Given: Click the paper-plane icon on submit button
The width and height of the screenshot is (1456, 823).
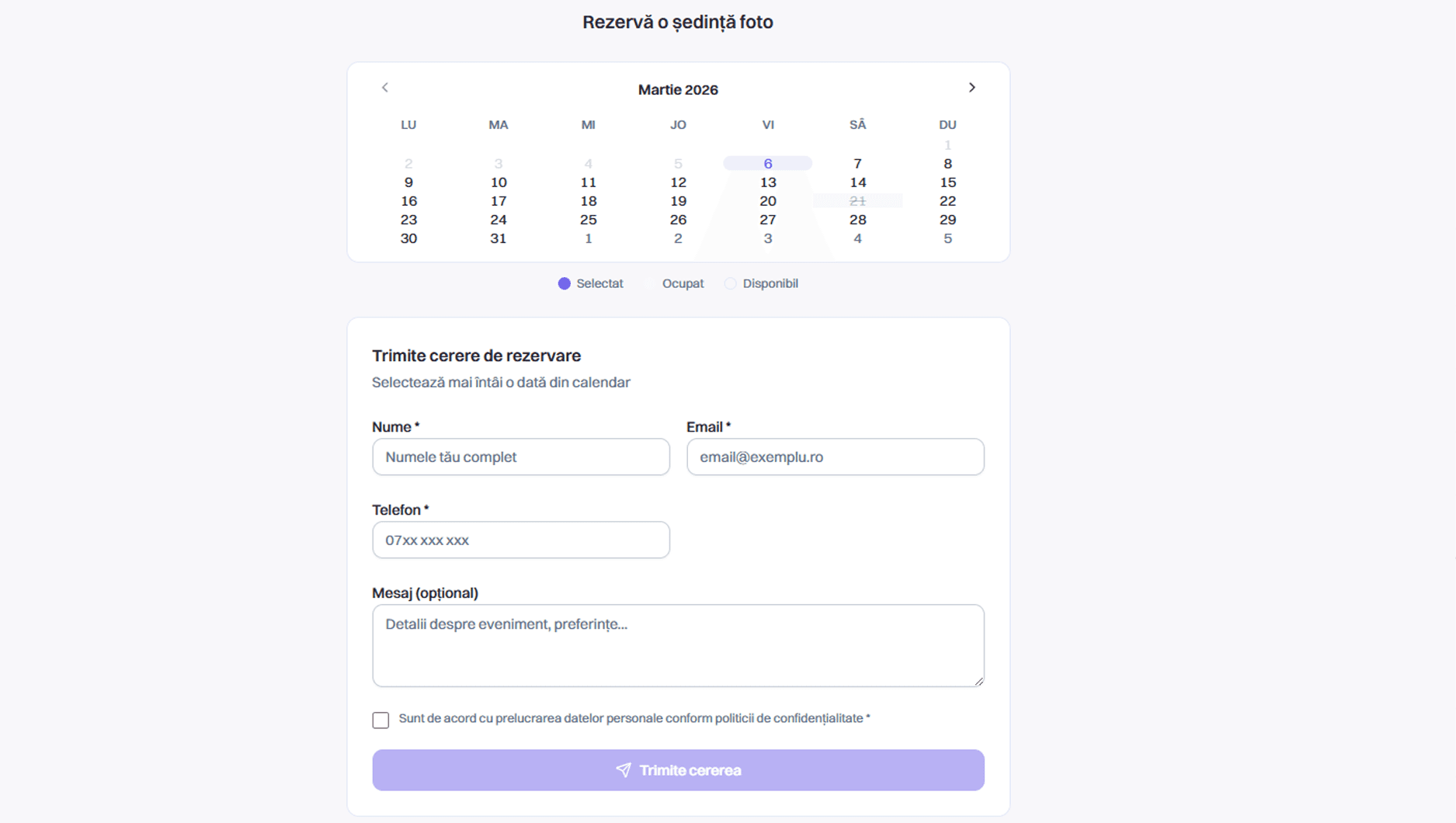Looking at the screenshot, I should [x=623, y=770].
